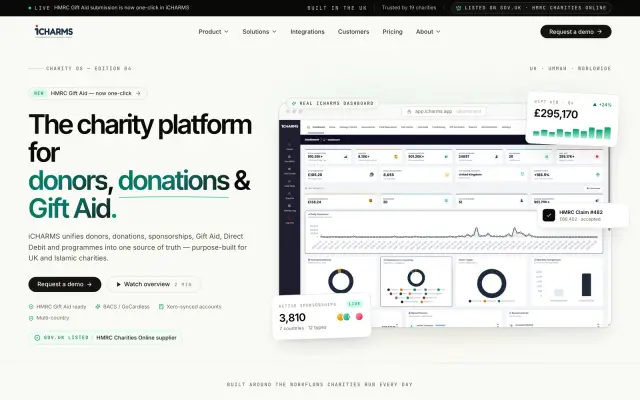This screenshot has height=400, width=640.
Task: Click the United Kingdom stat tile
Action: [491, 175]
